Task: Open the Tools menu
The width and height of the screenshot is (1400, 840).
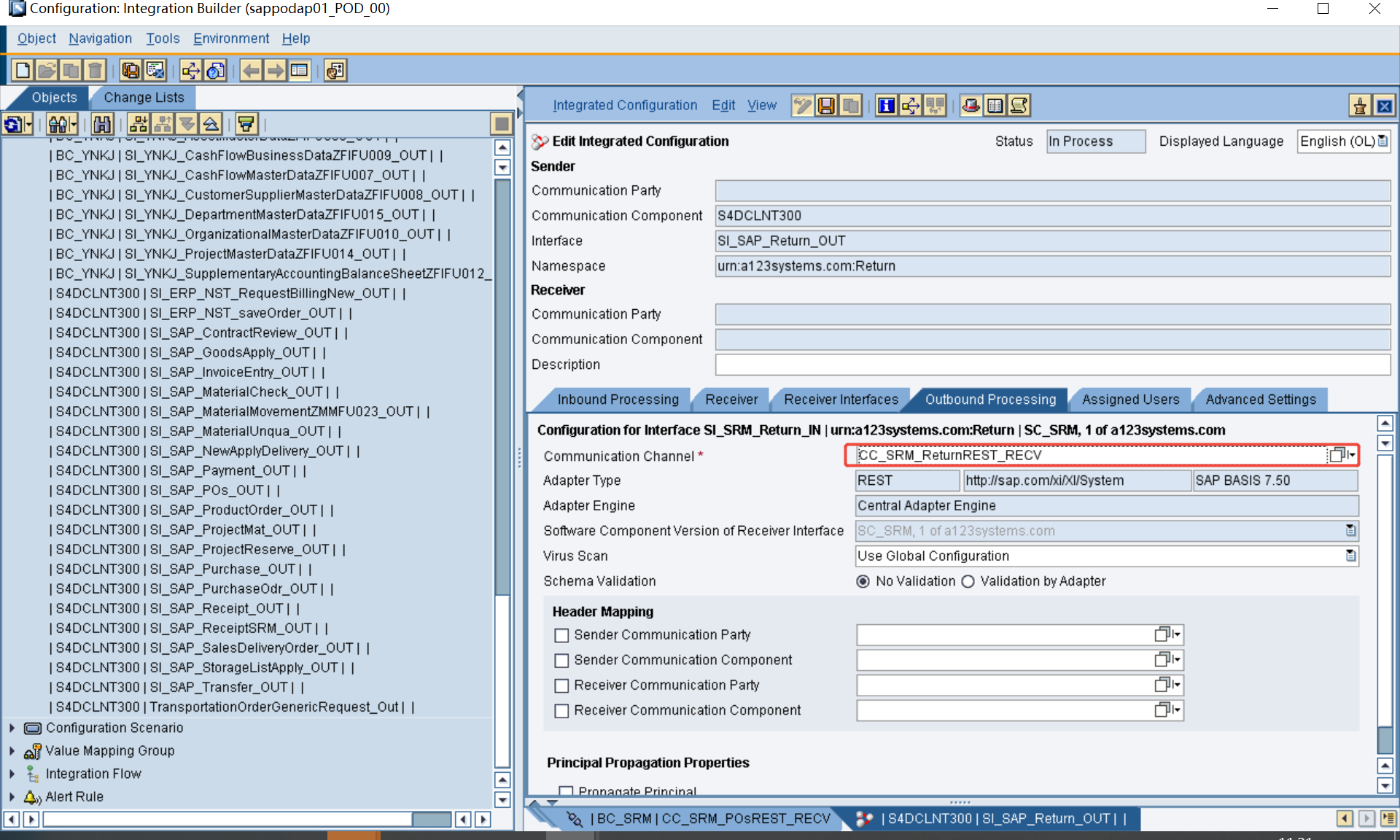Action: tap(163, 39)
